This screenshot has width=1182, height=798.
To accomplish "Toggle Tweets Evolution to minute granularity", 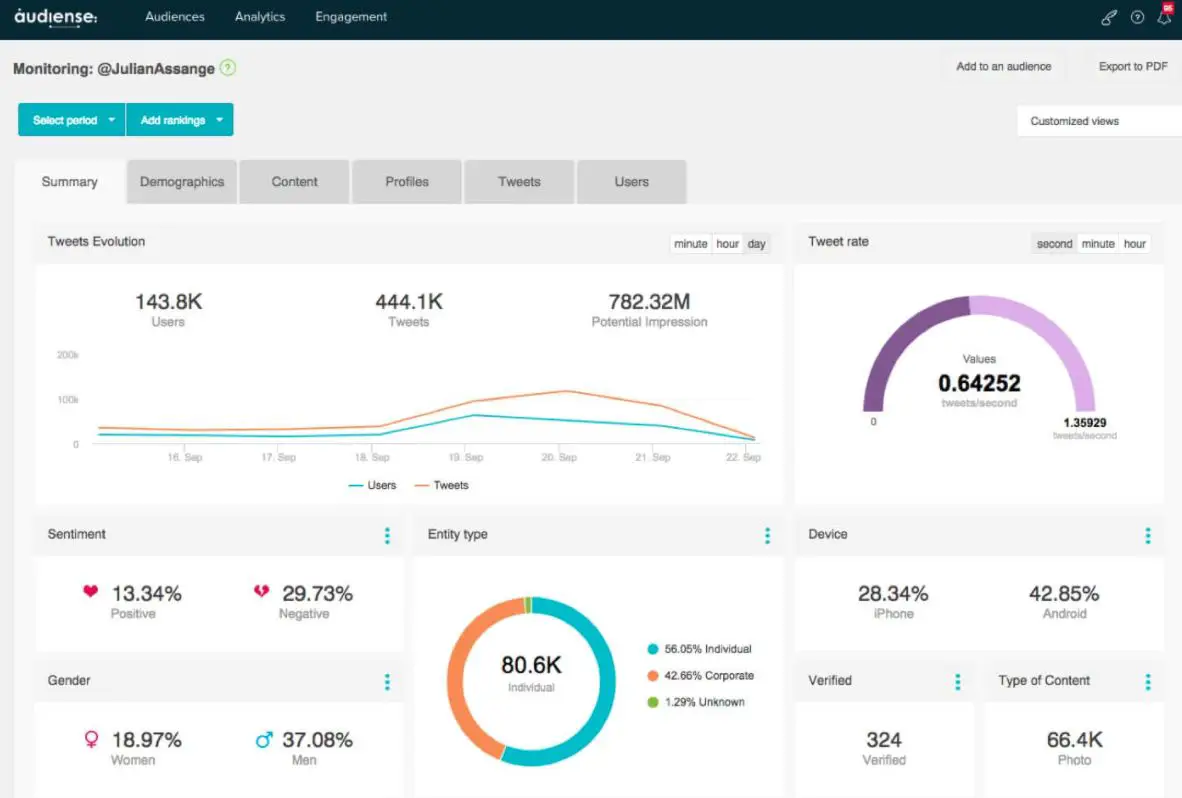I will pyautogui.click(x=691, y=243).
